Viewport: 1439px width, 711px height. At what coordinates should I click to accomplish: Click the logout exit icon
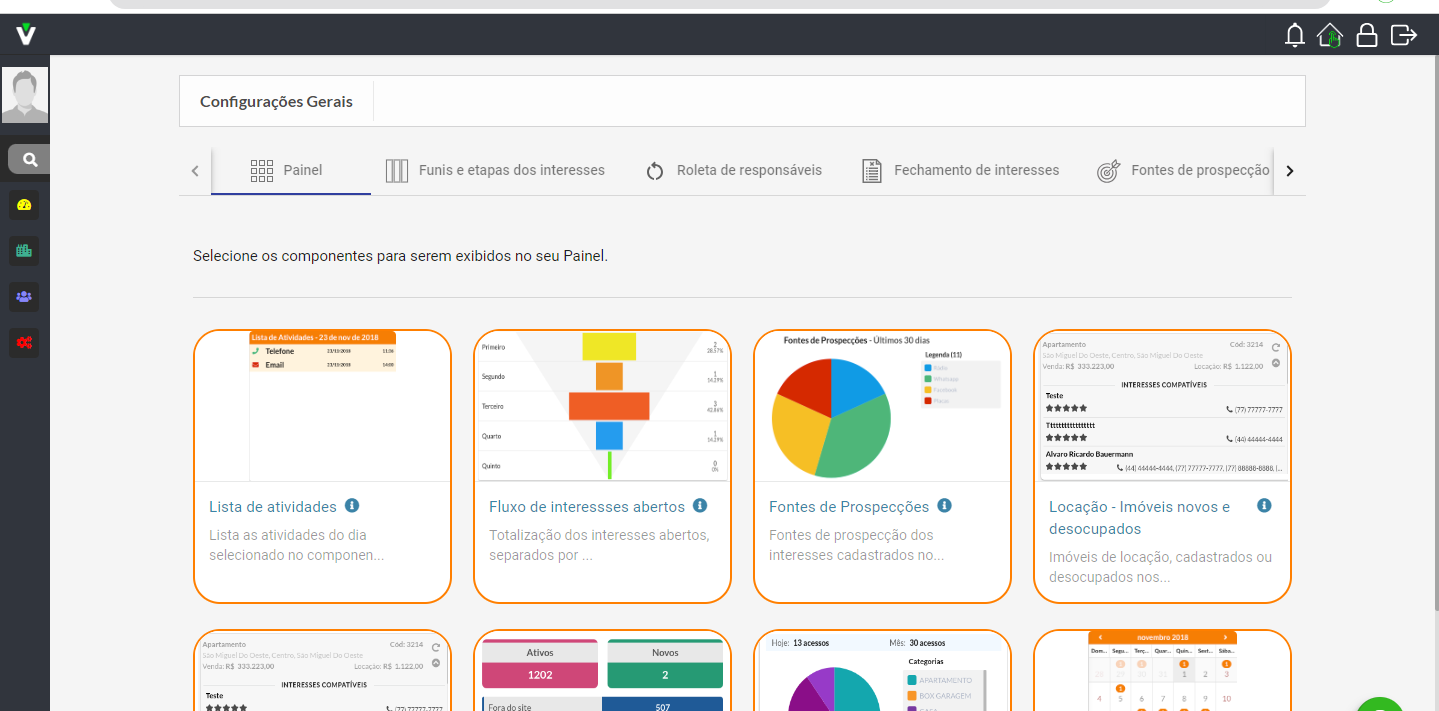(x=1404, y=35)
